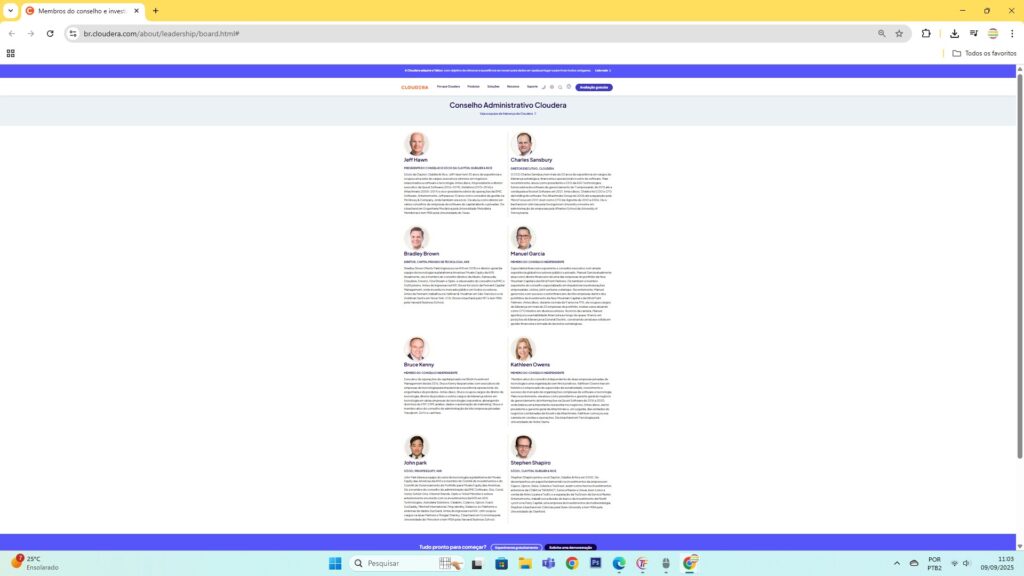Click the Cloudera logo in the header
Screen dimensions: 1024x576
coord(414,87)
